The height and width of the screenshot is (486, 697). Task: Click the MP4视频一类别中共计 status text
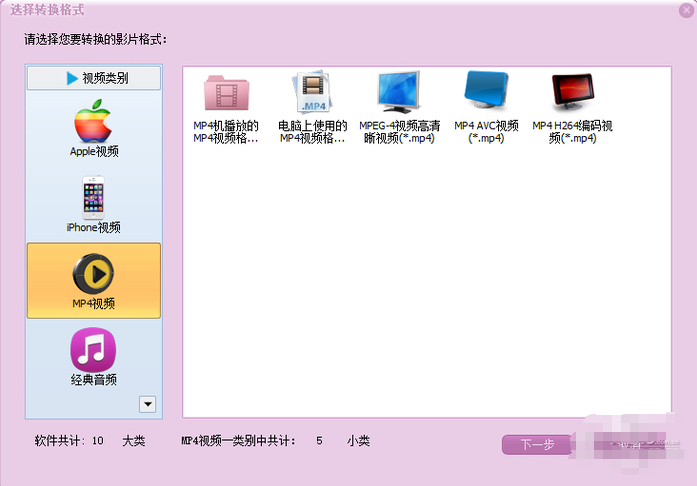tap(238, 441)
